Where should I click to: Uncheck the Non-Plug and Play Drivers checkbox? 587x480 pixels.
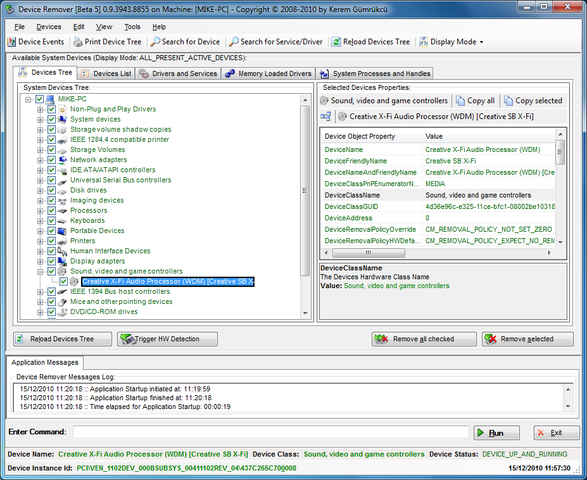coord(51,109)
